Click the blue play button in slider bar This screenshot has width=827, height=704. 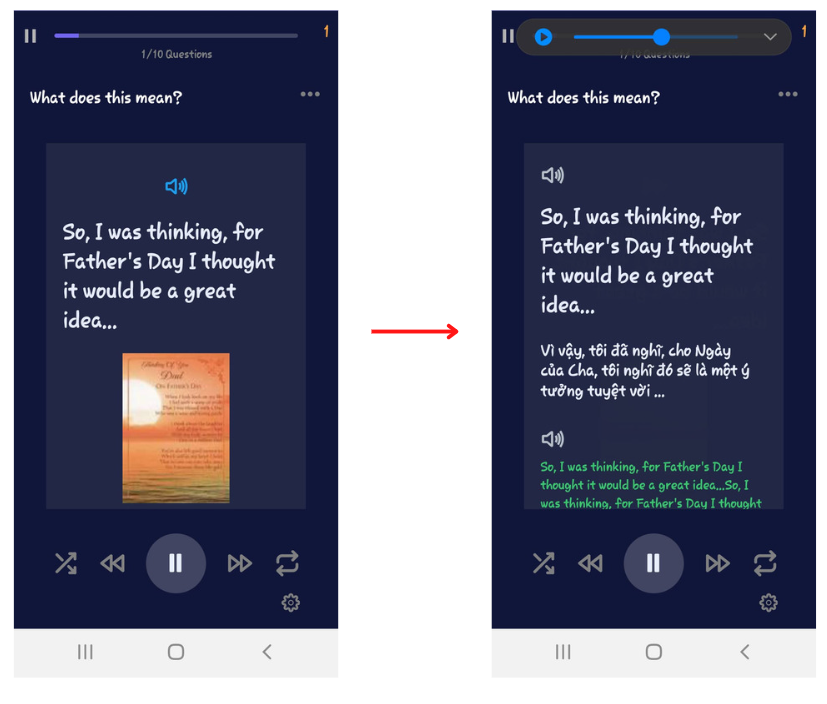click(543, 37)
